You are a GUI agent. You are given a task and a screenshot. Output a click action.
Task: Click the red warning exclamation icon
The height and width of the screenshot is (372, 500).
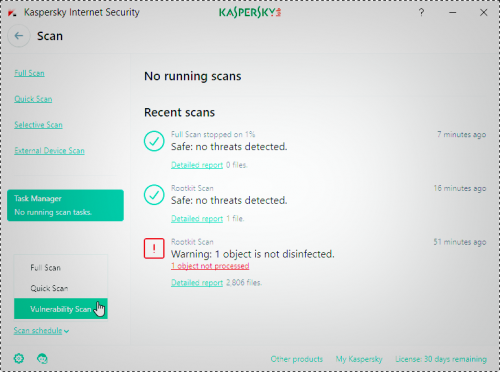pos(154,248)
